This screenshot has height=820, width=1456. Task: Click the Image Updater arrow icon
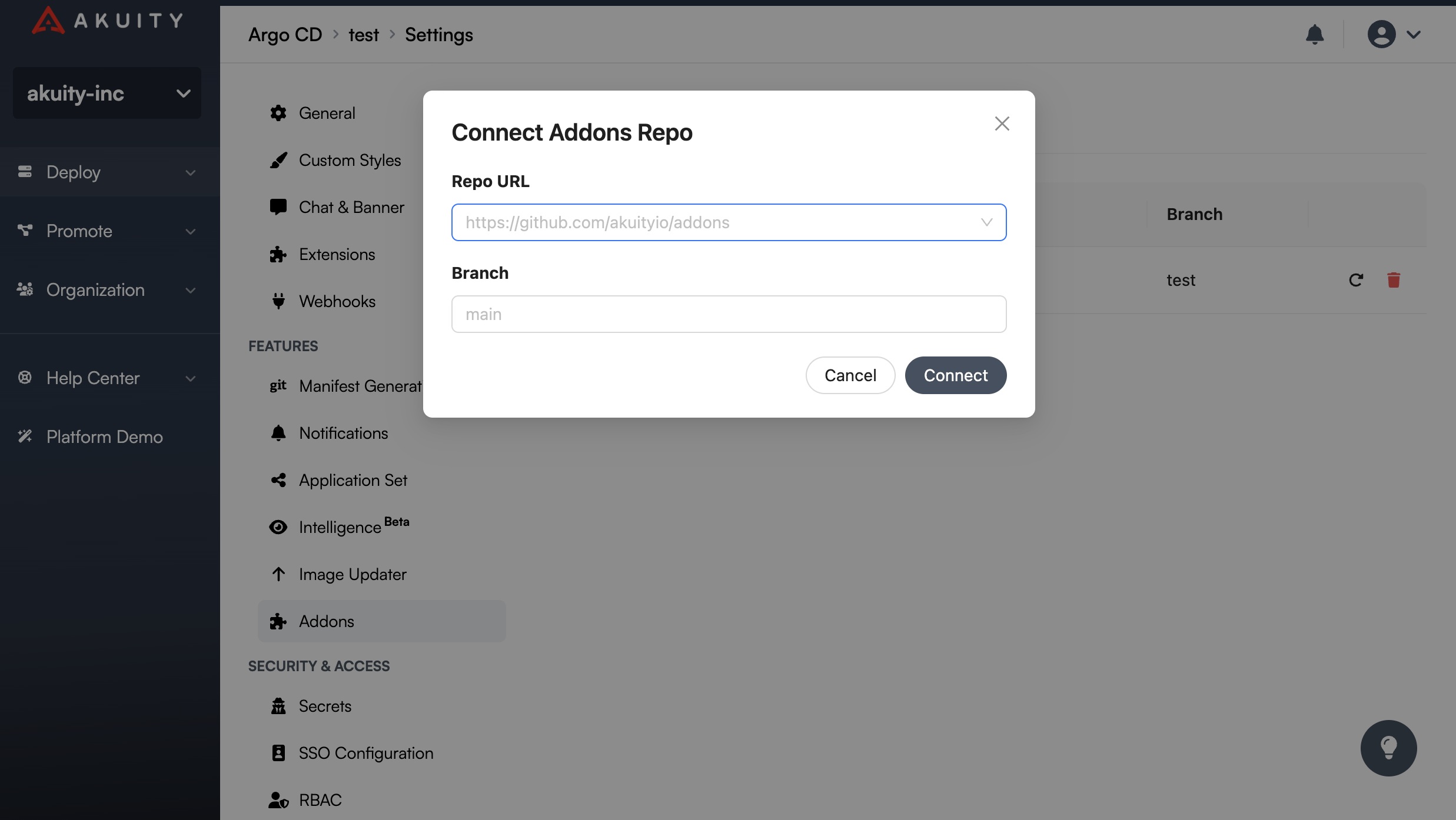click(x=278, y=574)
